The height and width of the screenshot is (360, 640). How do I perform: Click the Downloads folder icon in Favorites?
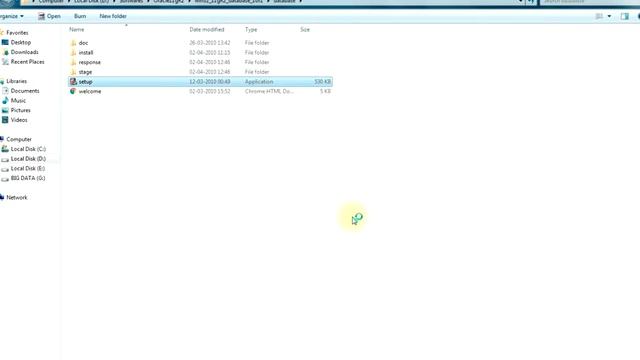click(x=5, y=52)
